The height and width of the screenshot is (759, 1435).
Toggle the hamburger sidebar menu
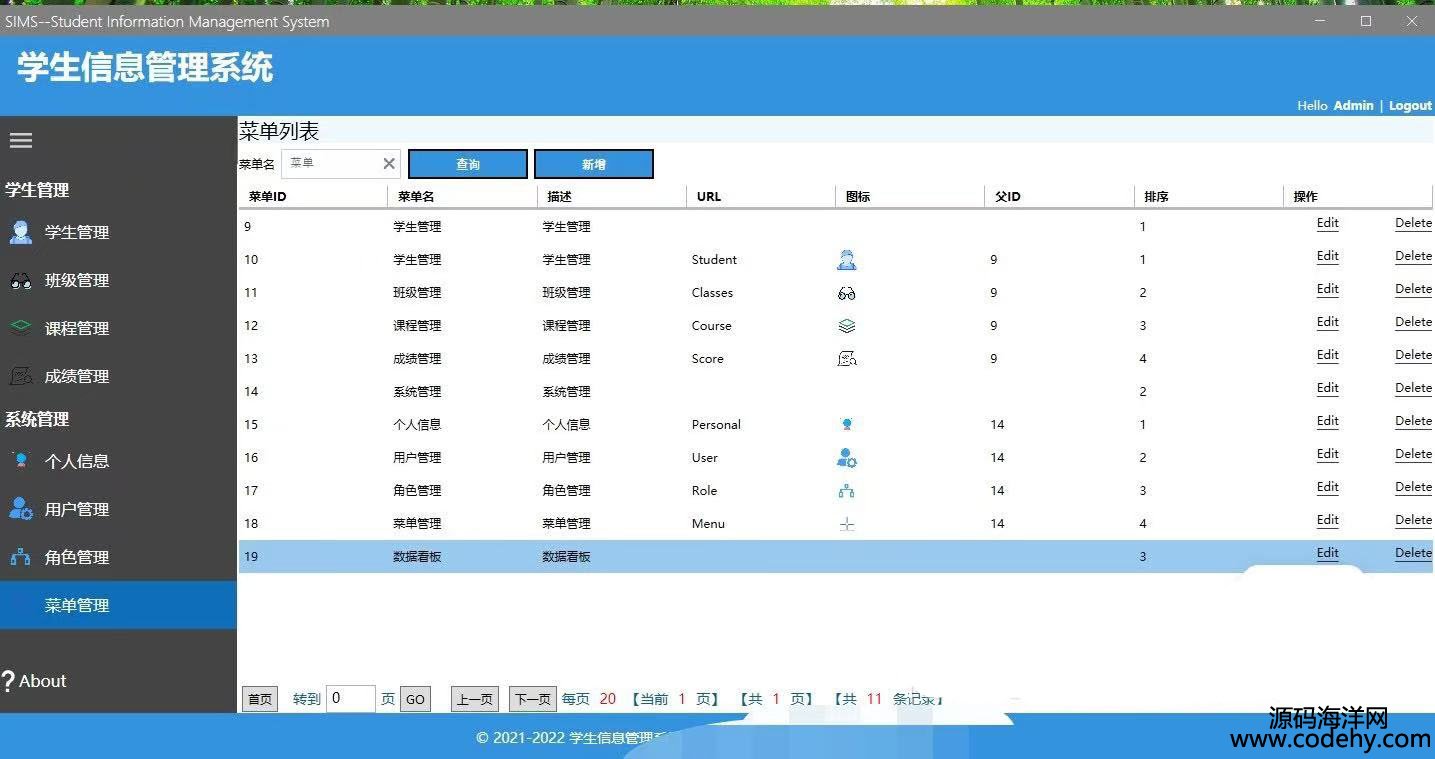coord(21,141)
